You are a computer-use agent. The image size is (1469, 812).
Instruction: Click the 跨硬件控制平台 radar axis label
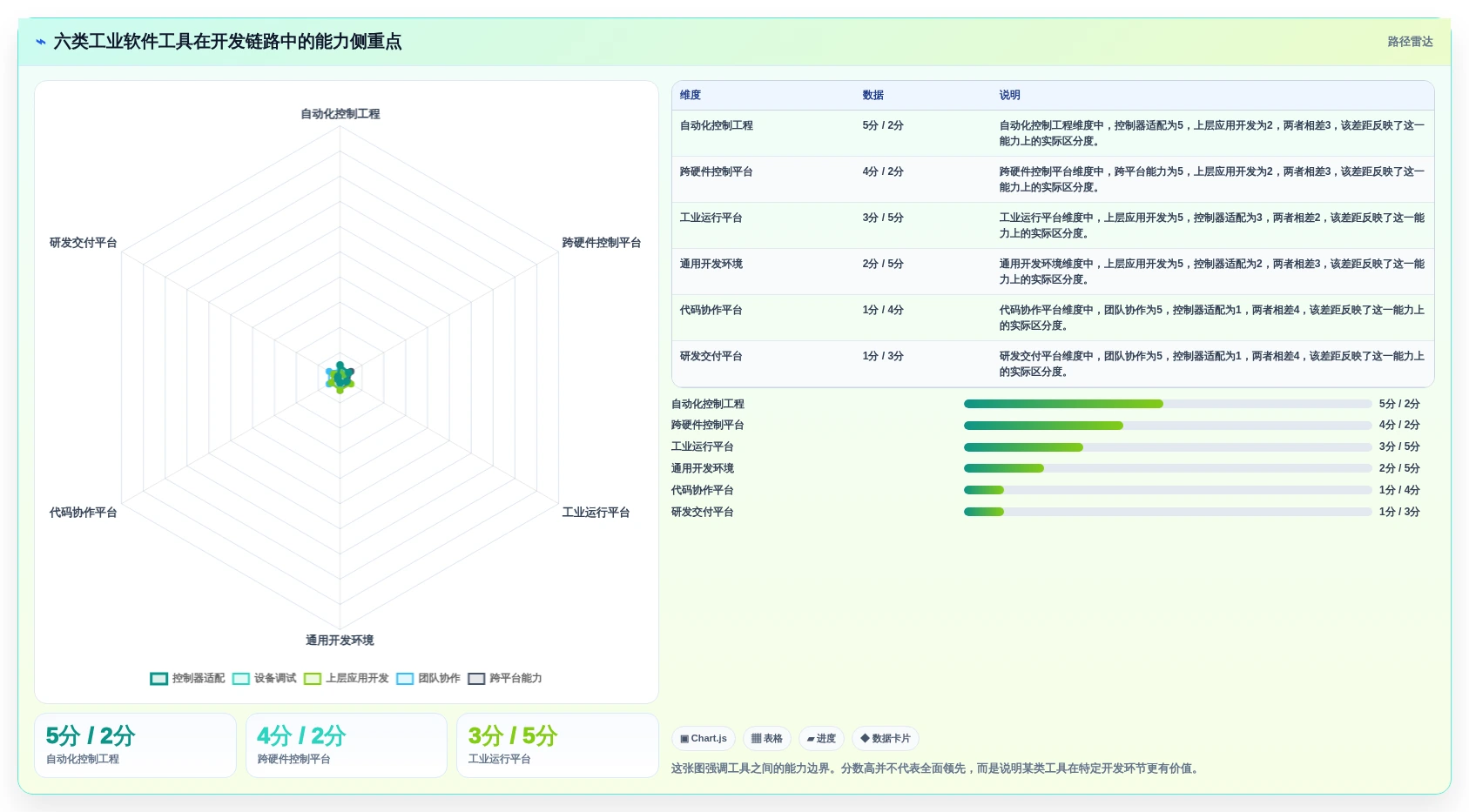[601, 243]
